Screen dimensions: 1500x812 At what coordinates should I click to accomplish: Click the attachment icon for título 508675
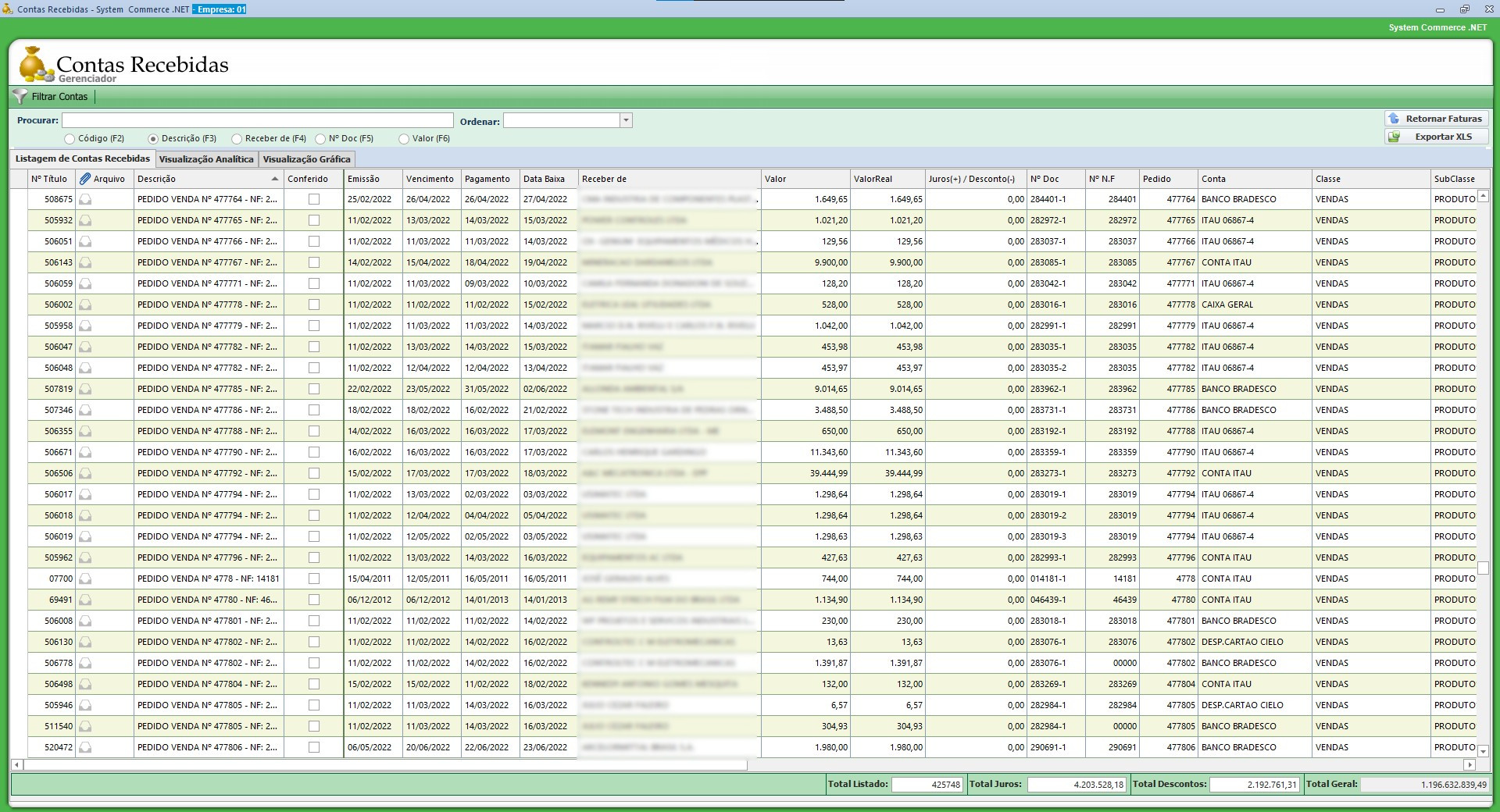(x=85, y=200)
